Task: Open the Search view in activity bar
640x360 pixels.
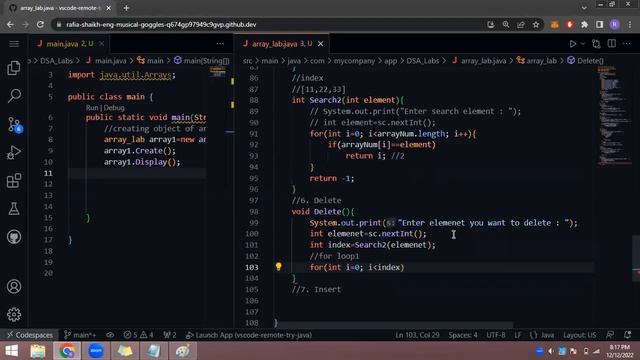Action: [14, 96]
